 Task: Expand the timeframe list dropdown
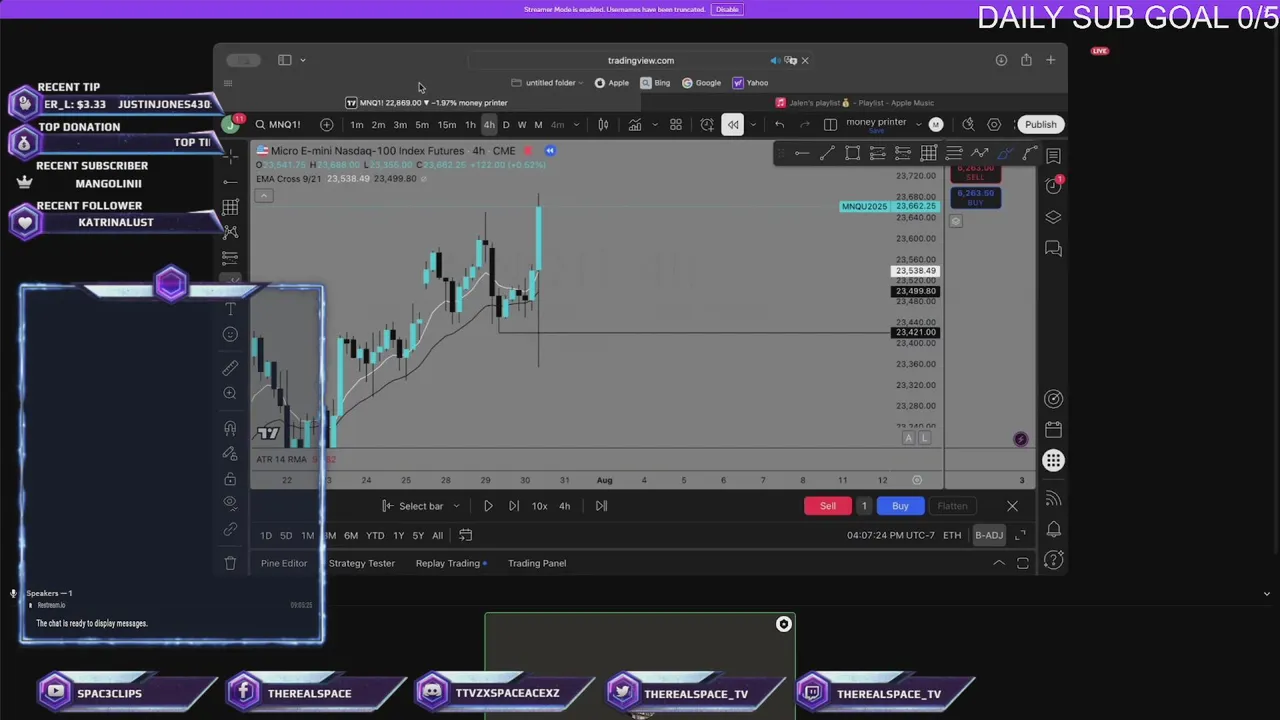click(x=576, y=125)
